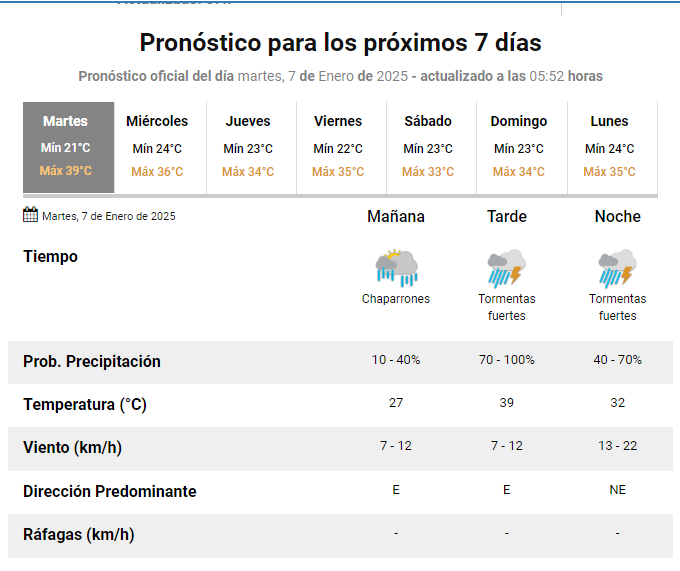The image size is (680, 571).
Task: Select the Martes forecast tab
Action: (x=66, y=146)
